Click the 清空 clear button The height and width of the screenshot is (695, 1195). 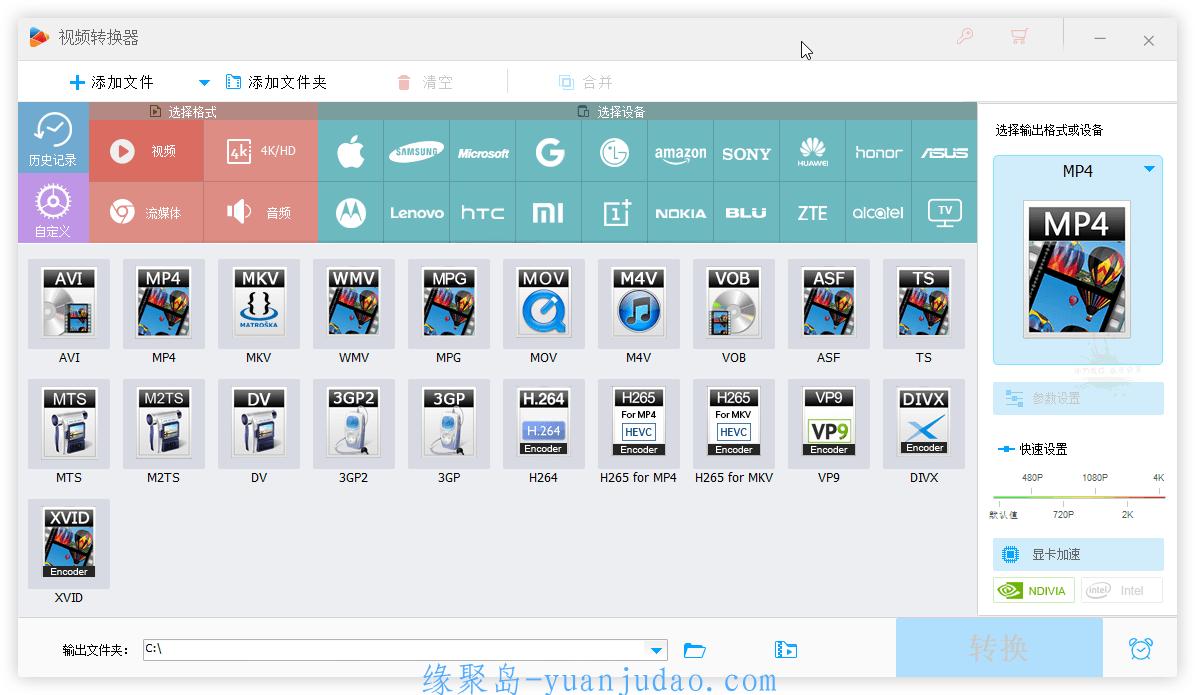[425, 82]
